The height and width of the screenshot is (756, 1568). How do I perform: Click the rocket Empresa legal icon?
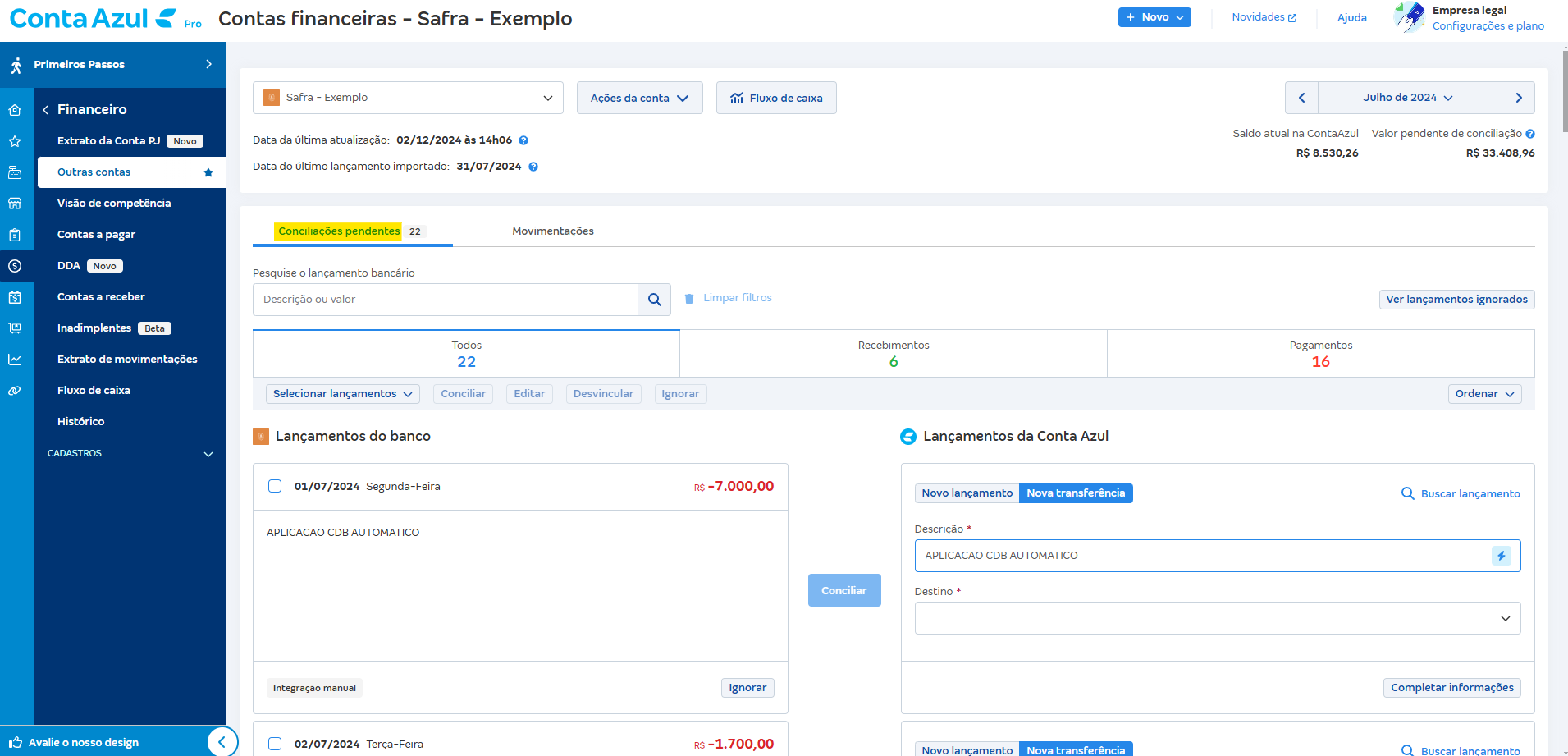click(1410, 17)
